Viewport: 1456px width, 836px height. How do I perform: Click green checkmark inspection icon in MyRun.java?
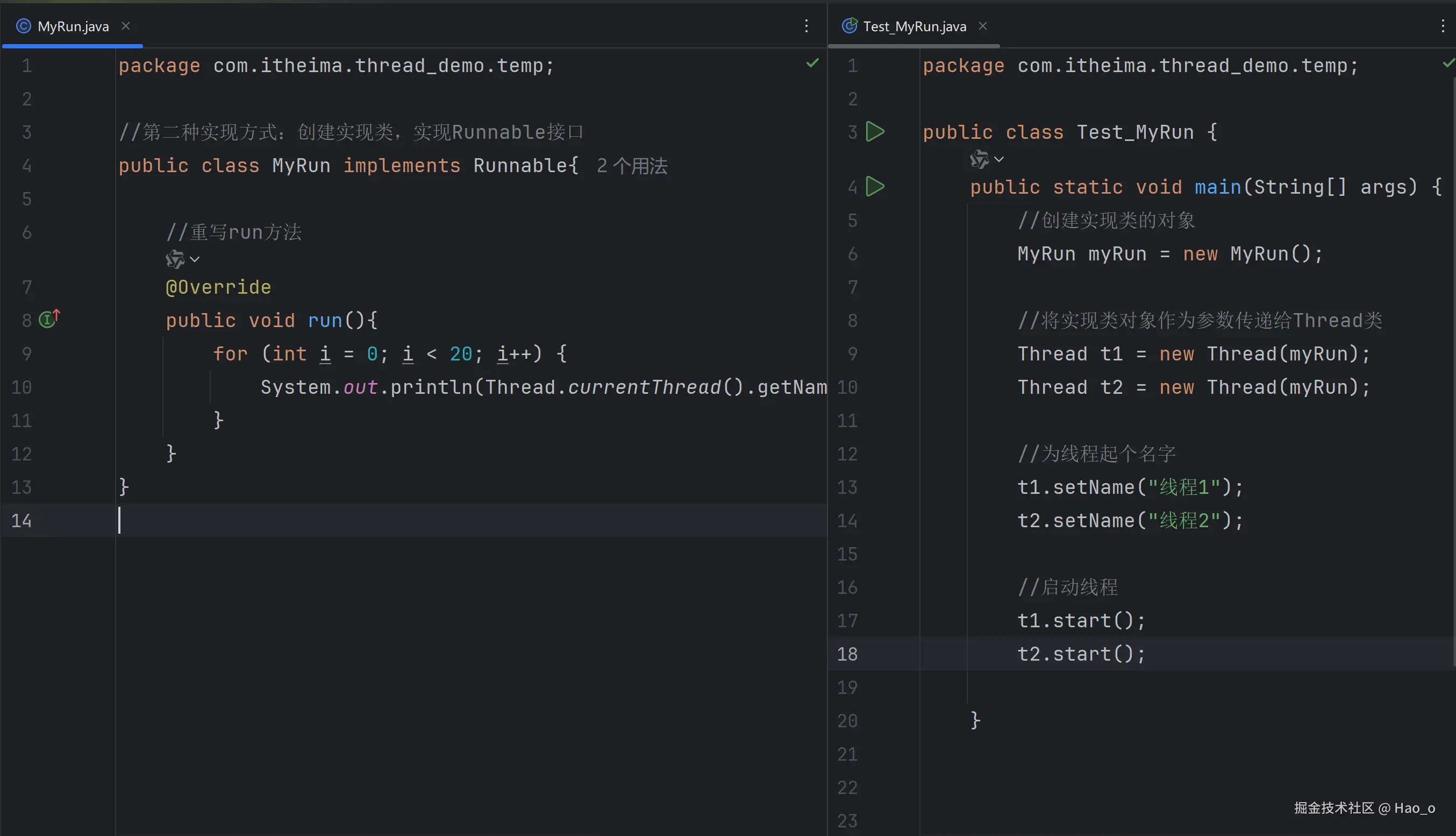pos(812,63)
